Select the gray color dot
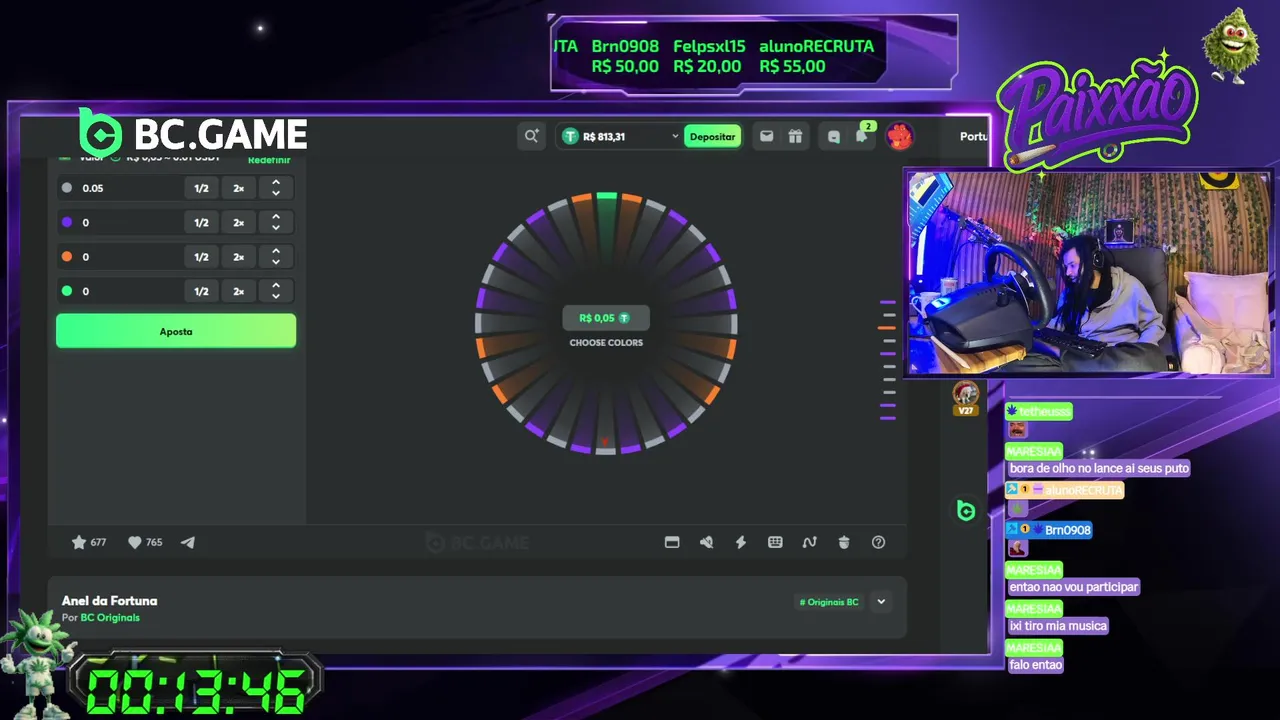Screen dimensions: 1280x720 (x=67, y=188)
